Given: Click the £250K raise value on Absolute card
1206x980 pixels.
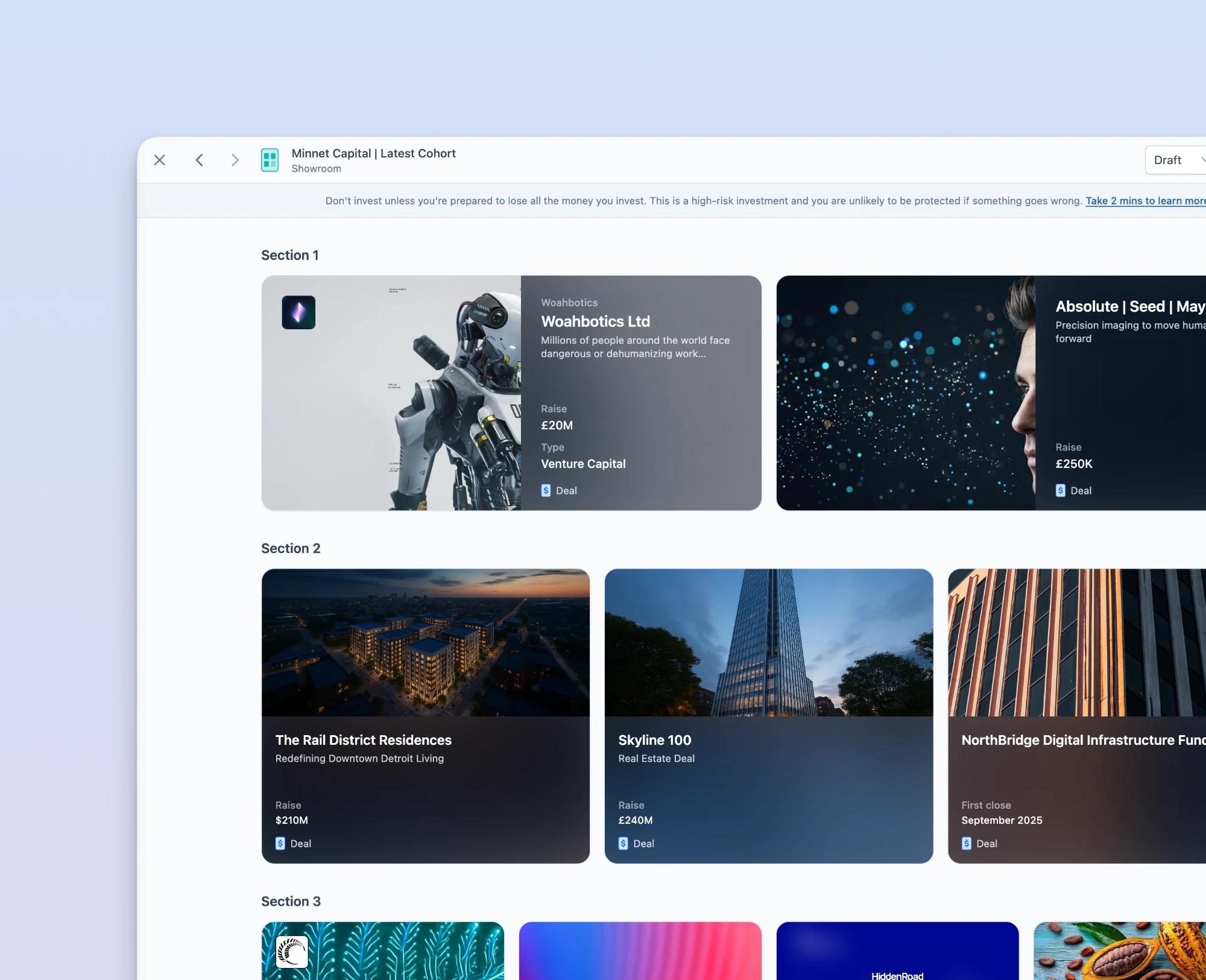Looking at the screenshot, I should tap(1074, 464).
